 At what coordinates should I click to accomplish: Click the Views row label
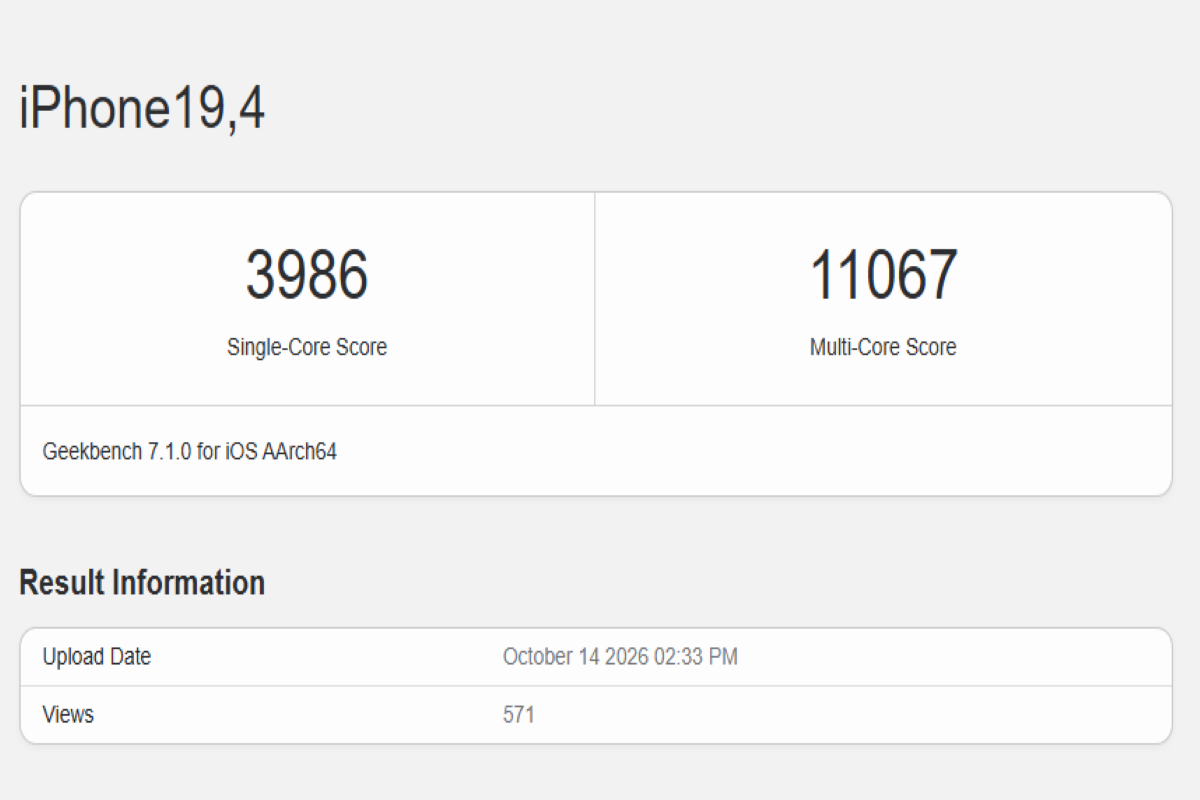68,715
